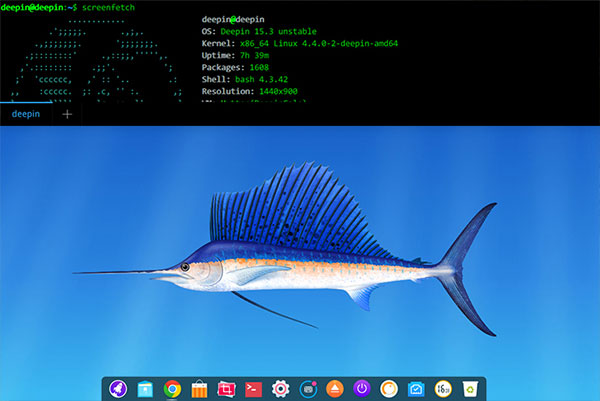Open the rocket Launcher in the dock
Viewport: 600px width, 401px height.
[118, 389]
